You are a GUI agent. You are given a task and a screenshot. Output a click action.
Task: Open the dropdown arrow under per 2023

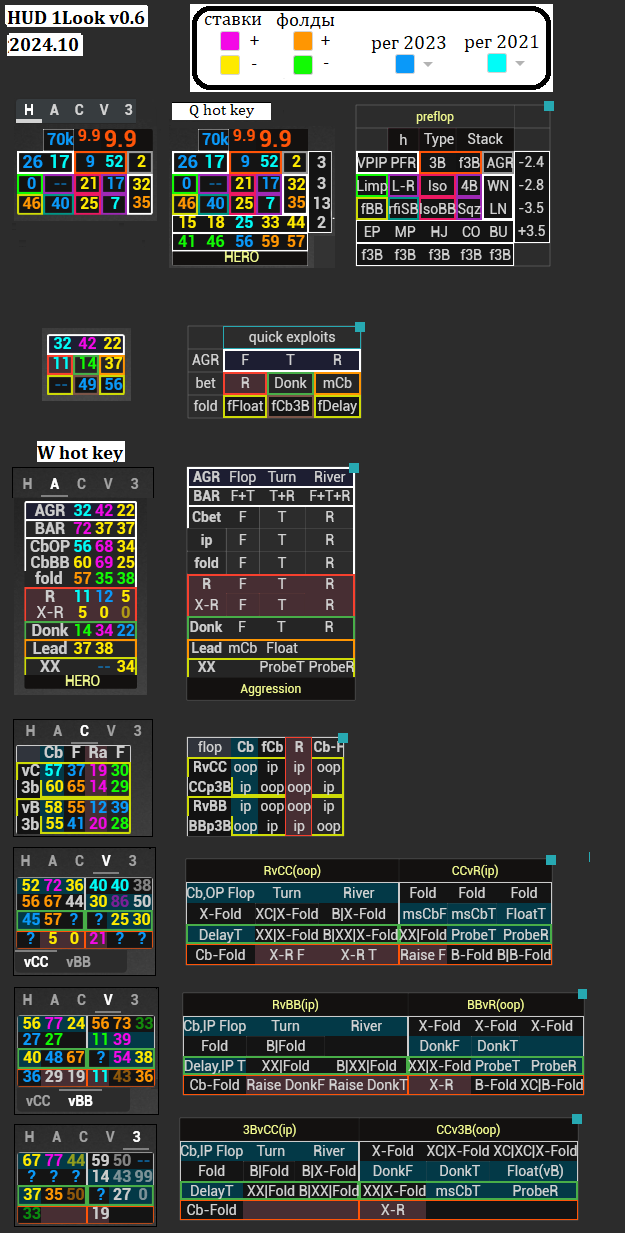point(427,65)
